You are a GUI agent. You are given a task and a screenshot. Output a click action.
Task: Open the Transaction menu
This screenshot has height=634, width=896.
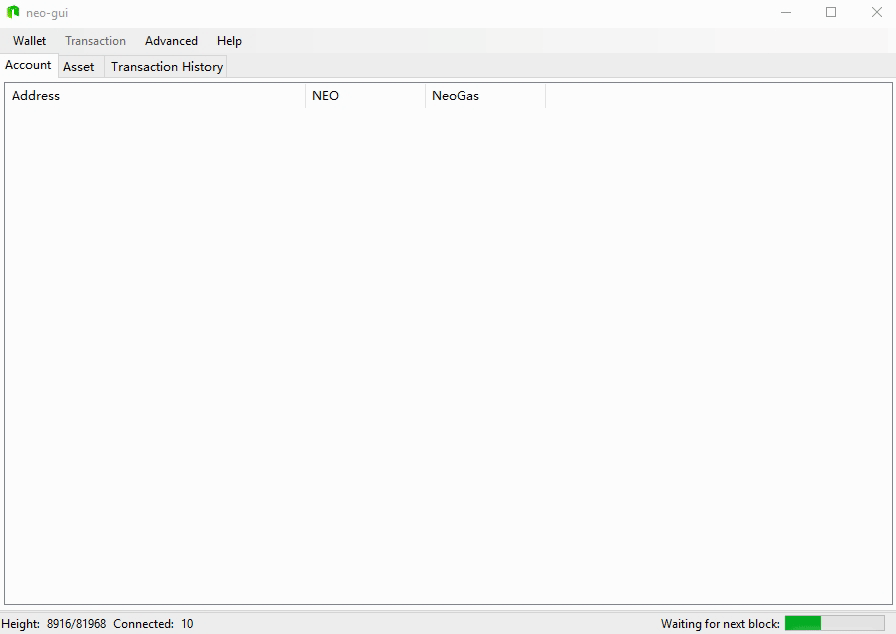95,41
